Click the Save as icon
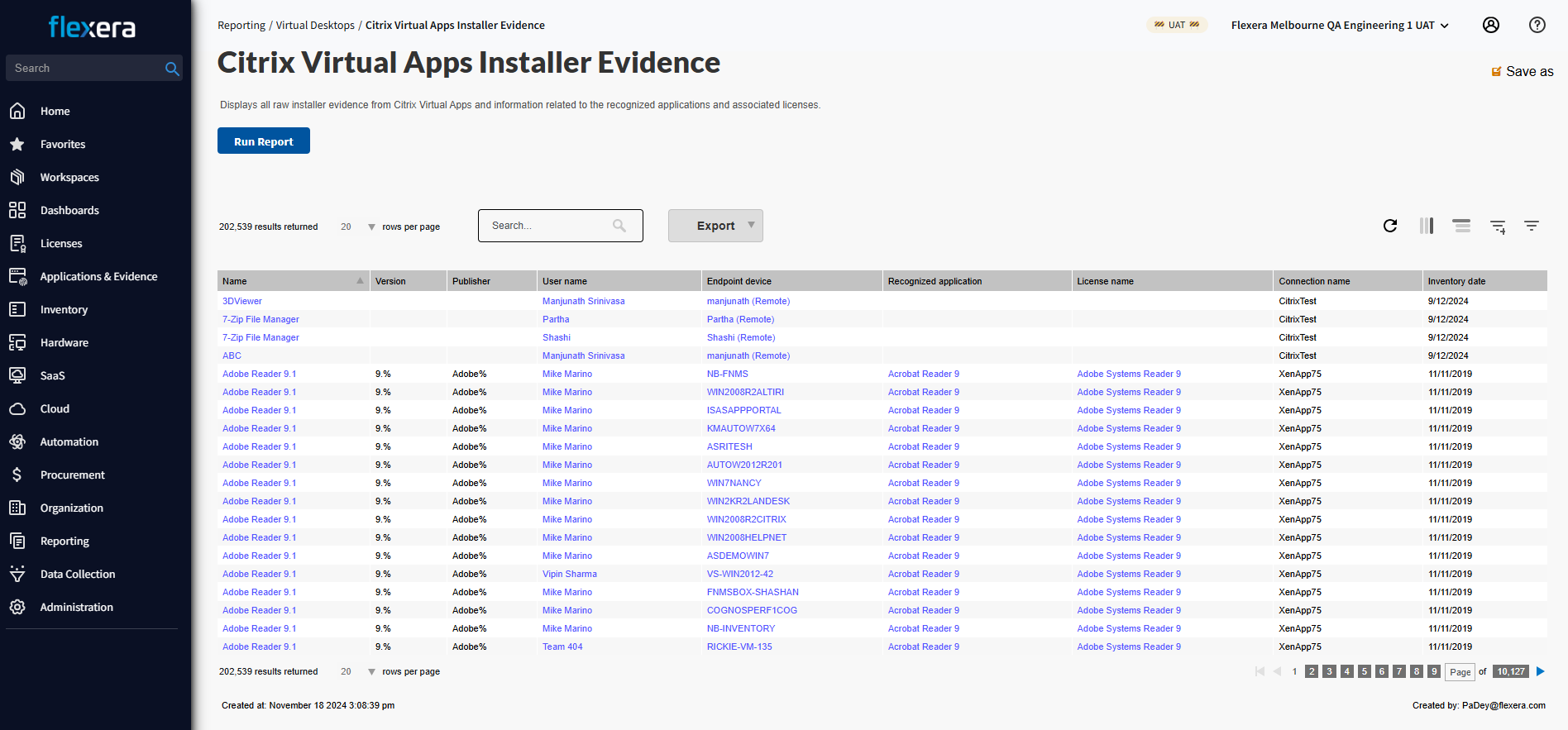 coord(1496,72)
